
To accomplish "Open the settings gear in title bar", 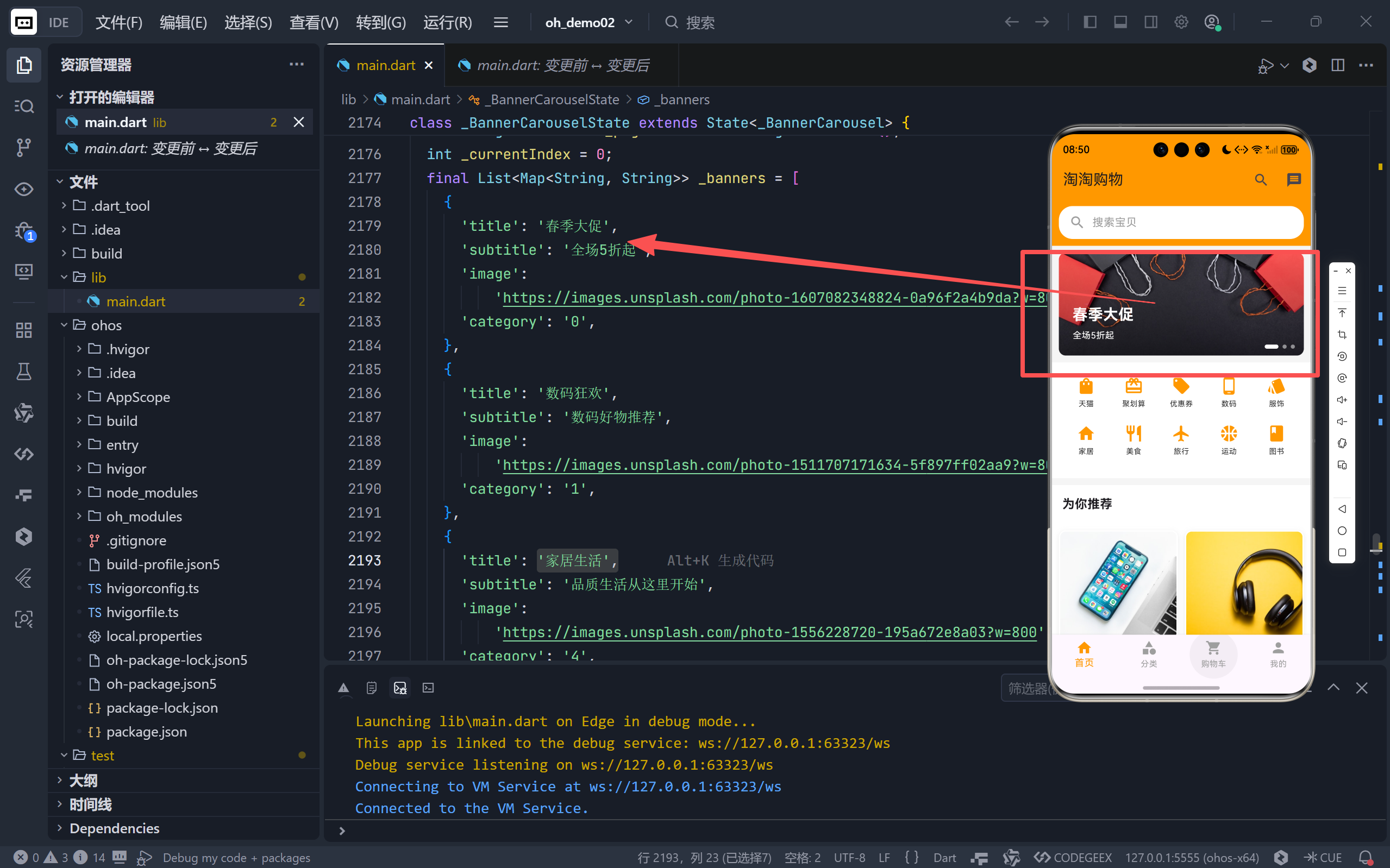I will coord(1181,22).
